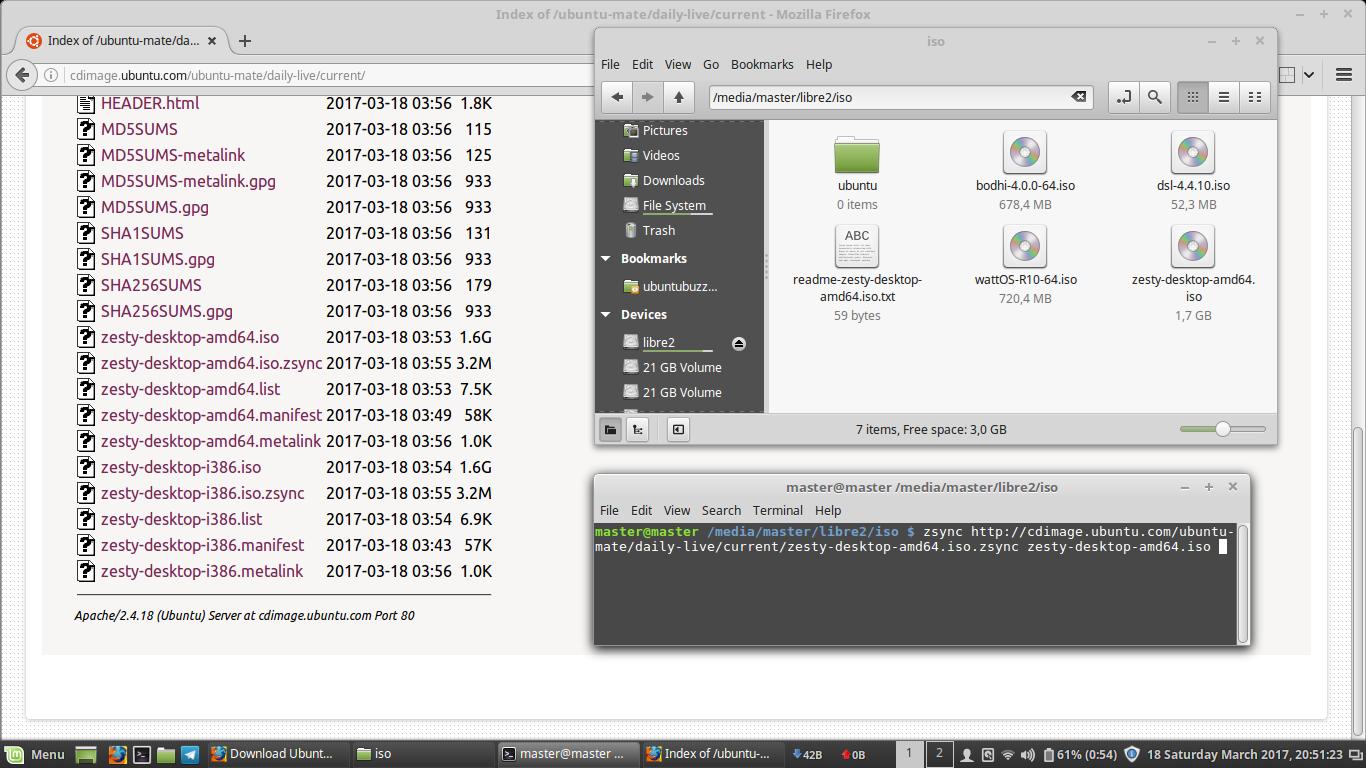Open the folder view mode button bottom-left
1366x768 pixels.
point(611,429)
